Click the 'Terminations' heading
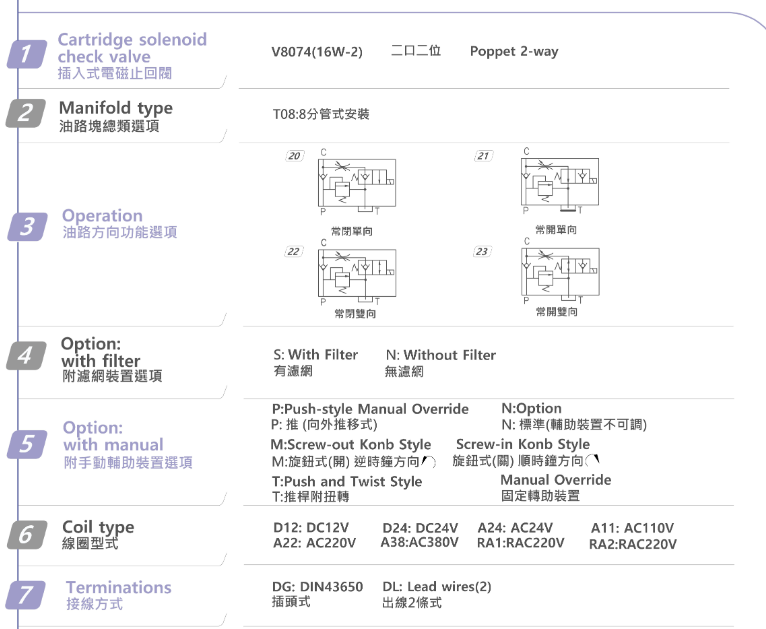Viewport: 766px width, 629px height. [119, 587]
